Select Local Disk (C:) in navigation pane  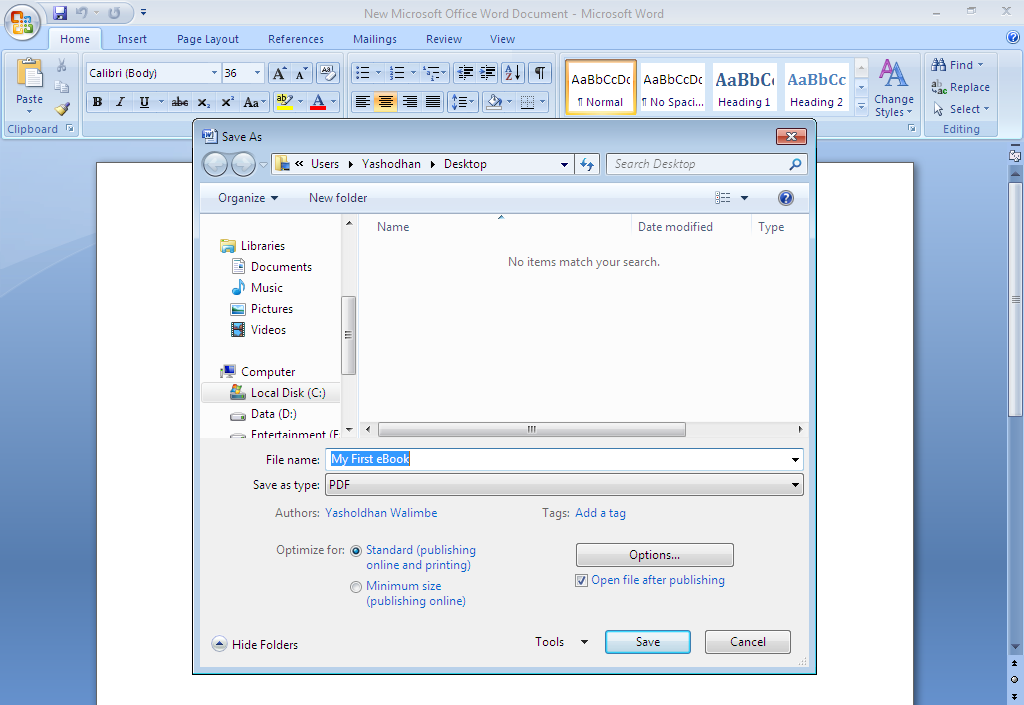coord(271,393)
